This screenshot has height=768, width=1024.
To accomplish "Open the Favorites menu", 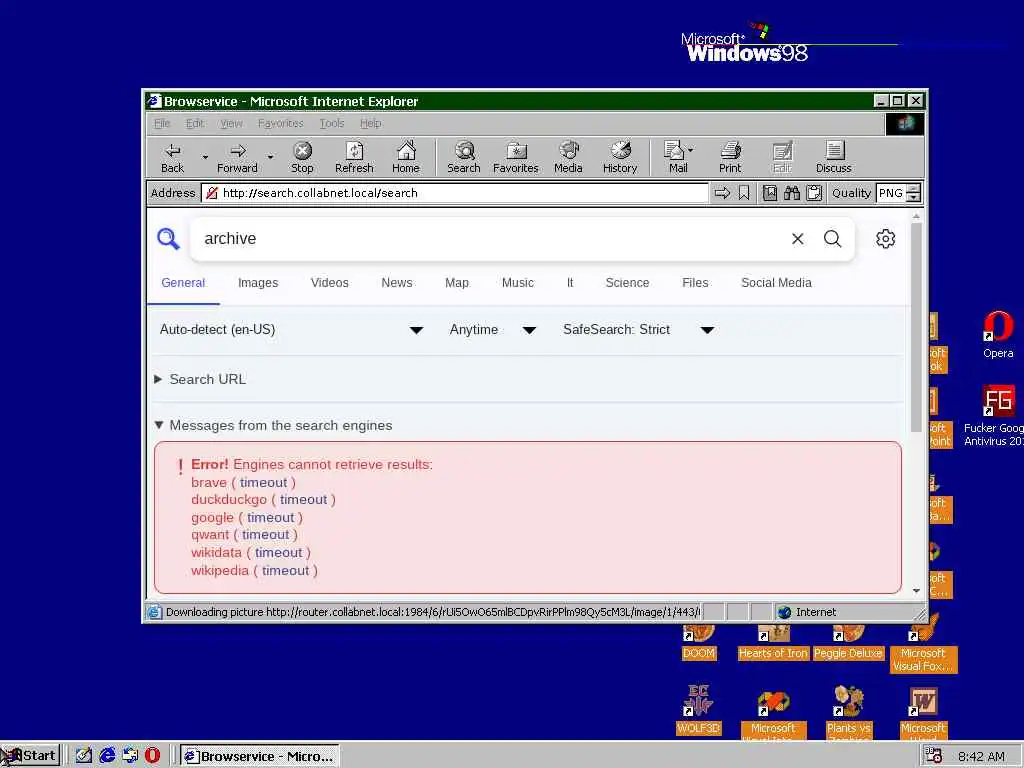I will point(281,123).
